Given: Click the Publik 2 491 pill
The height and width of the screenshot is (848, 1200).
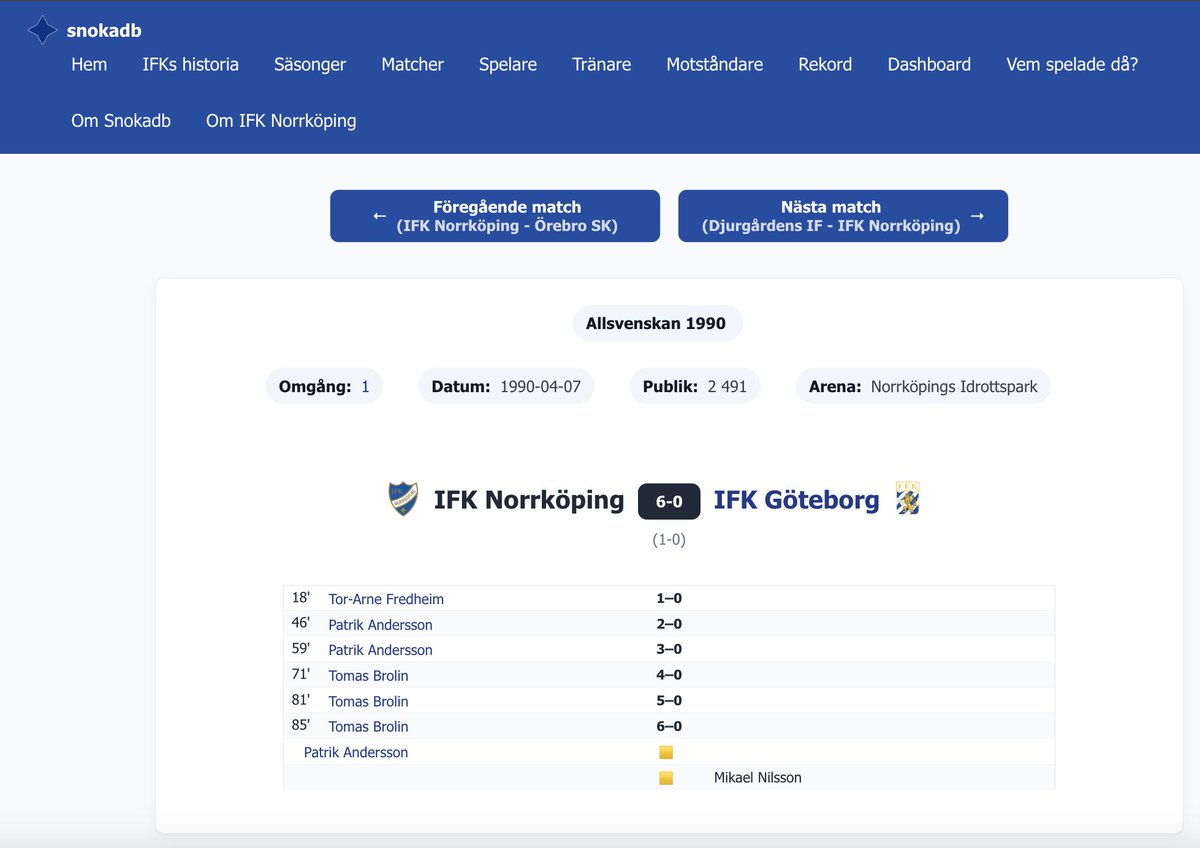Looking at the screenshot, I should tap(694, 387).
